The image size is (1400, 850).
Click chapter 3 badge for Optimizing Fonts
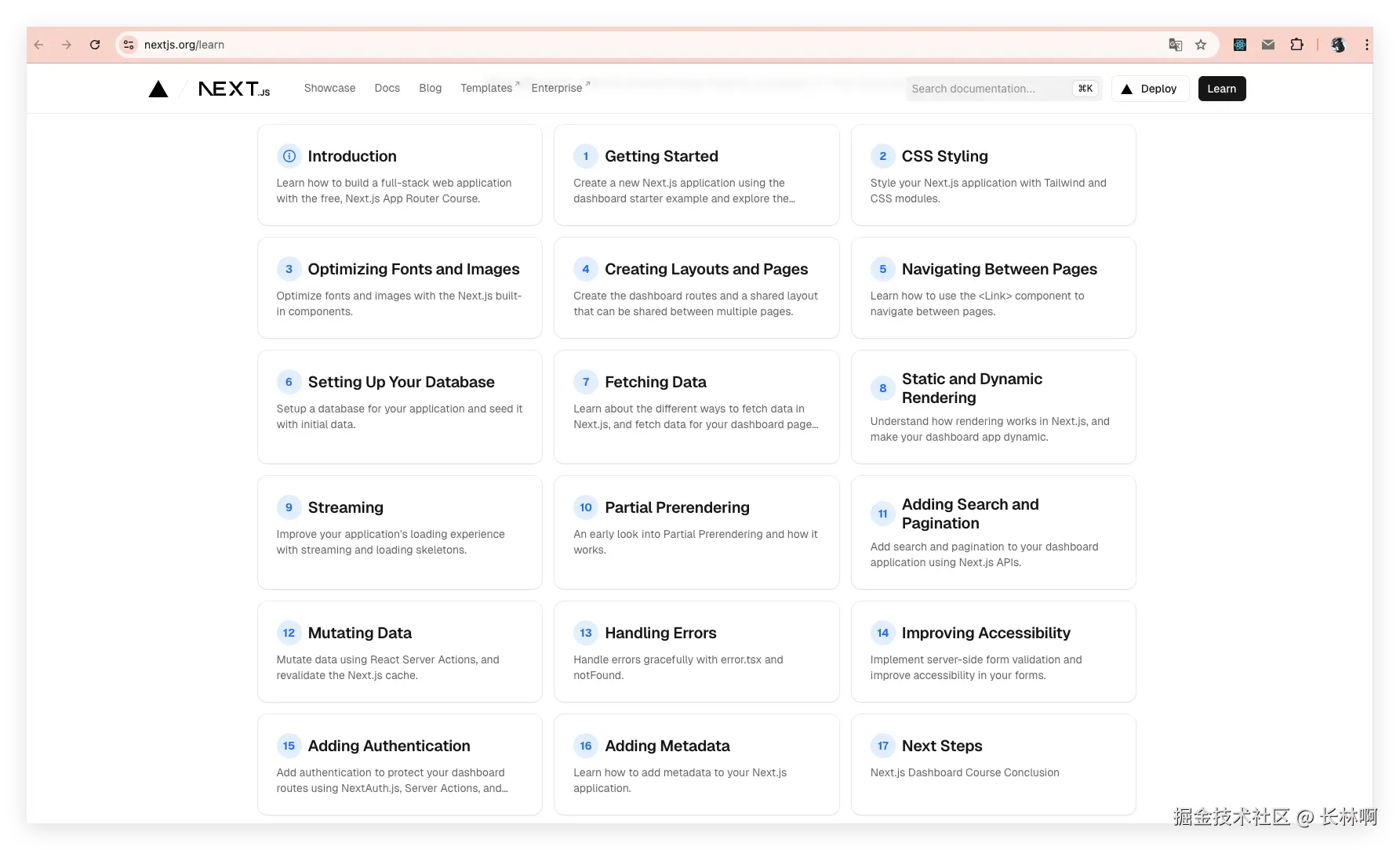289,269
